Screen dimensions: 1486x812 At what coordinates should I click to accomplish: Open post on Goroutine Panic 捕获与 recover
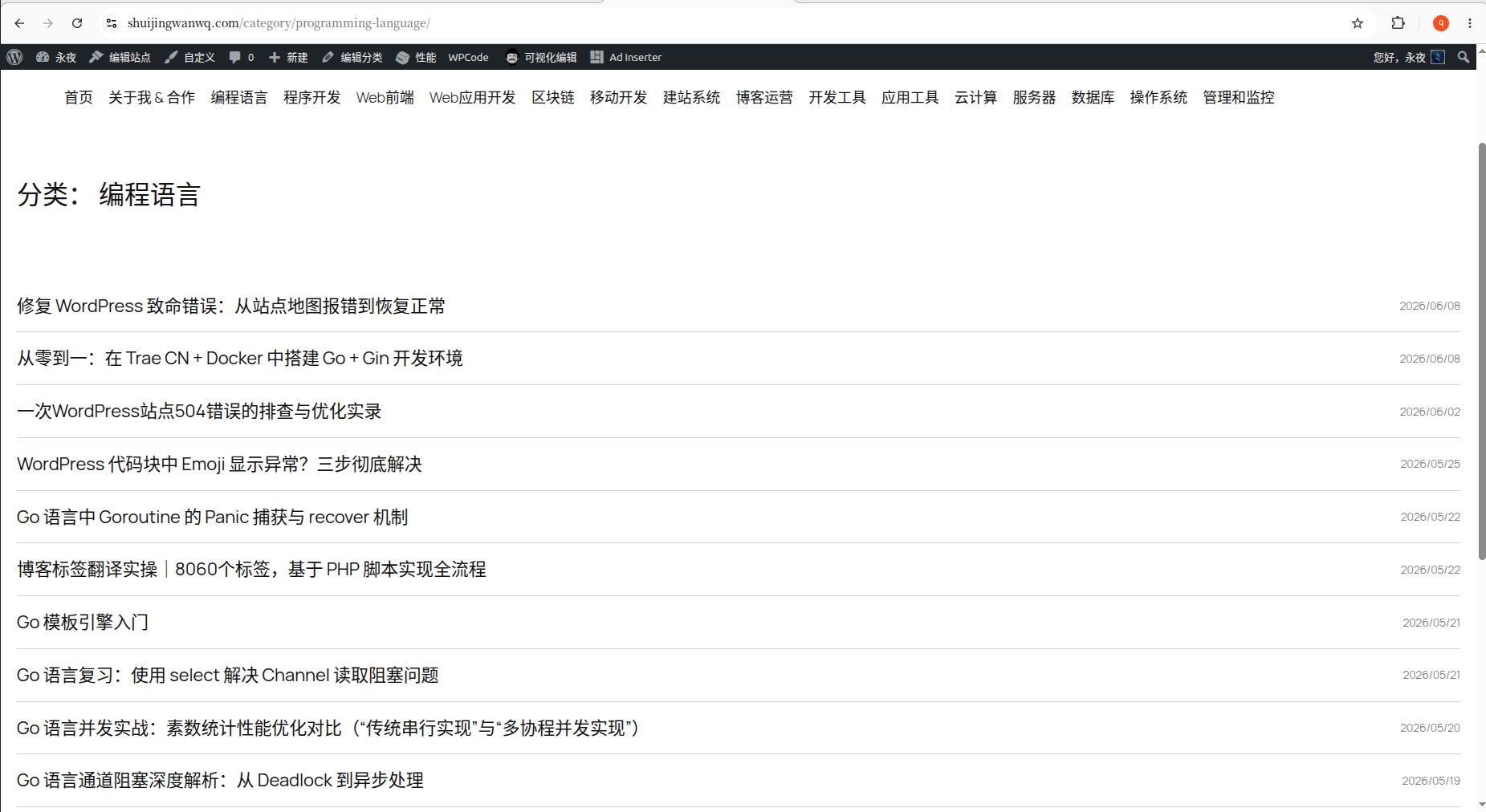213,517
